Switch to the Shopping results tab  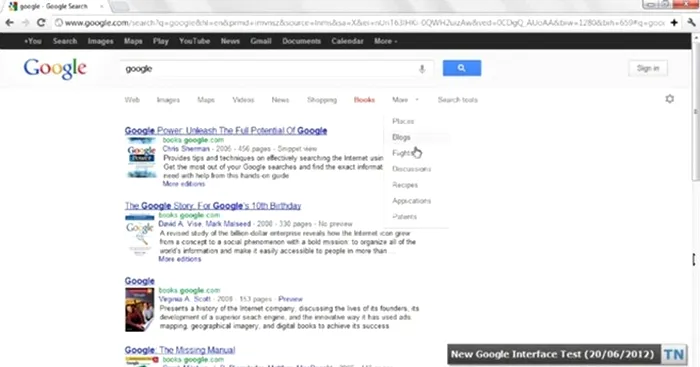(x=322, y=100)
